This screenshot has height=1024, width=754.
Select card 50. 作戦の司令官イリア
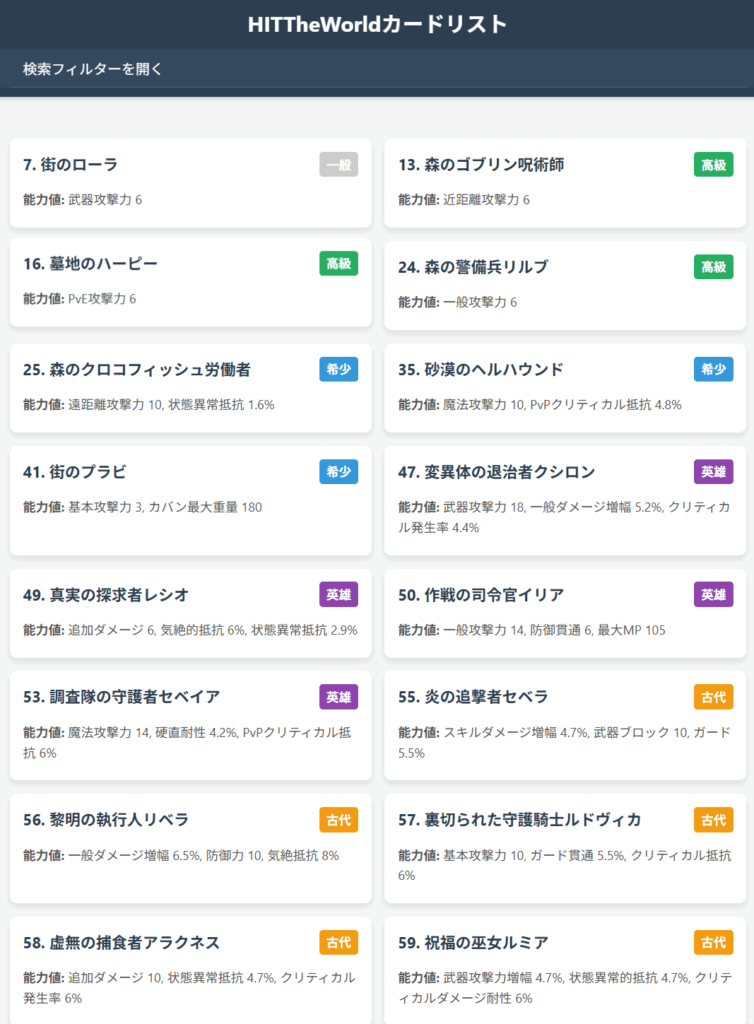[x=481, y=595]
